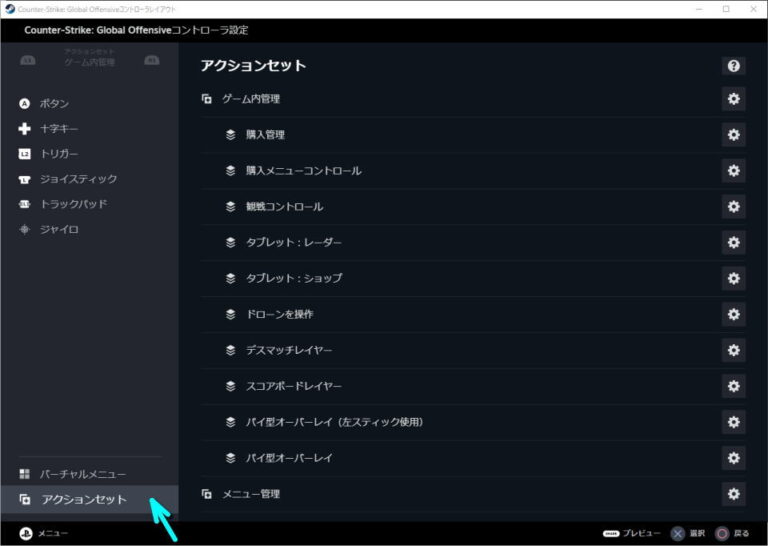768x546 pixels.
Task: Open the ジョイスティック settings section
Action: click(90, 179)
